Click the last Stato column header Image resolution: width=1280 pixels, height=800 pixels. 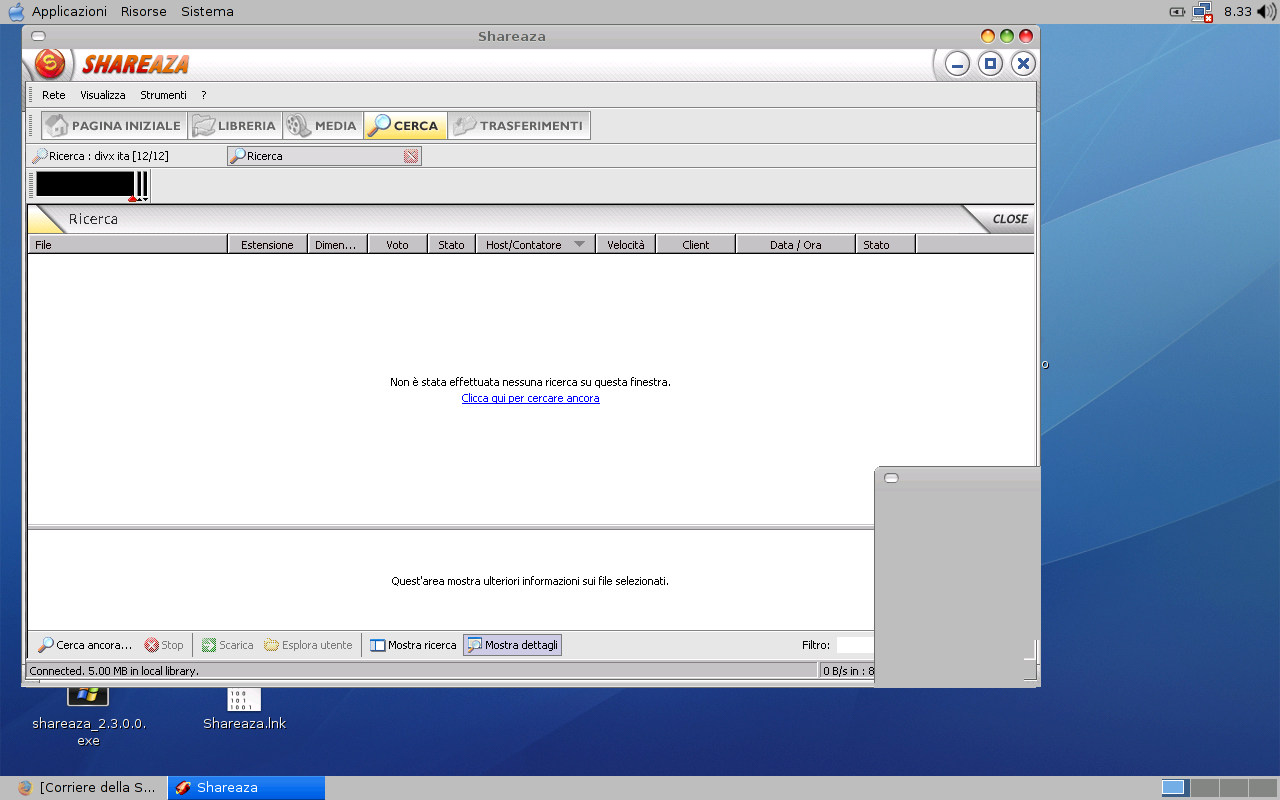[x=886, y=245]
